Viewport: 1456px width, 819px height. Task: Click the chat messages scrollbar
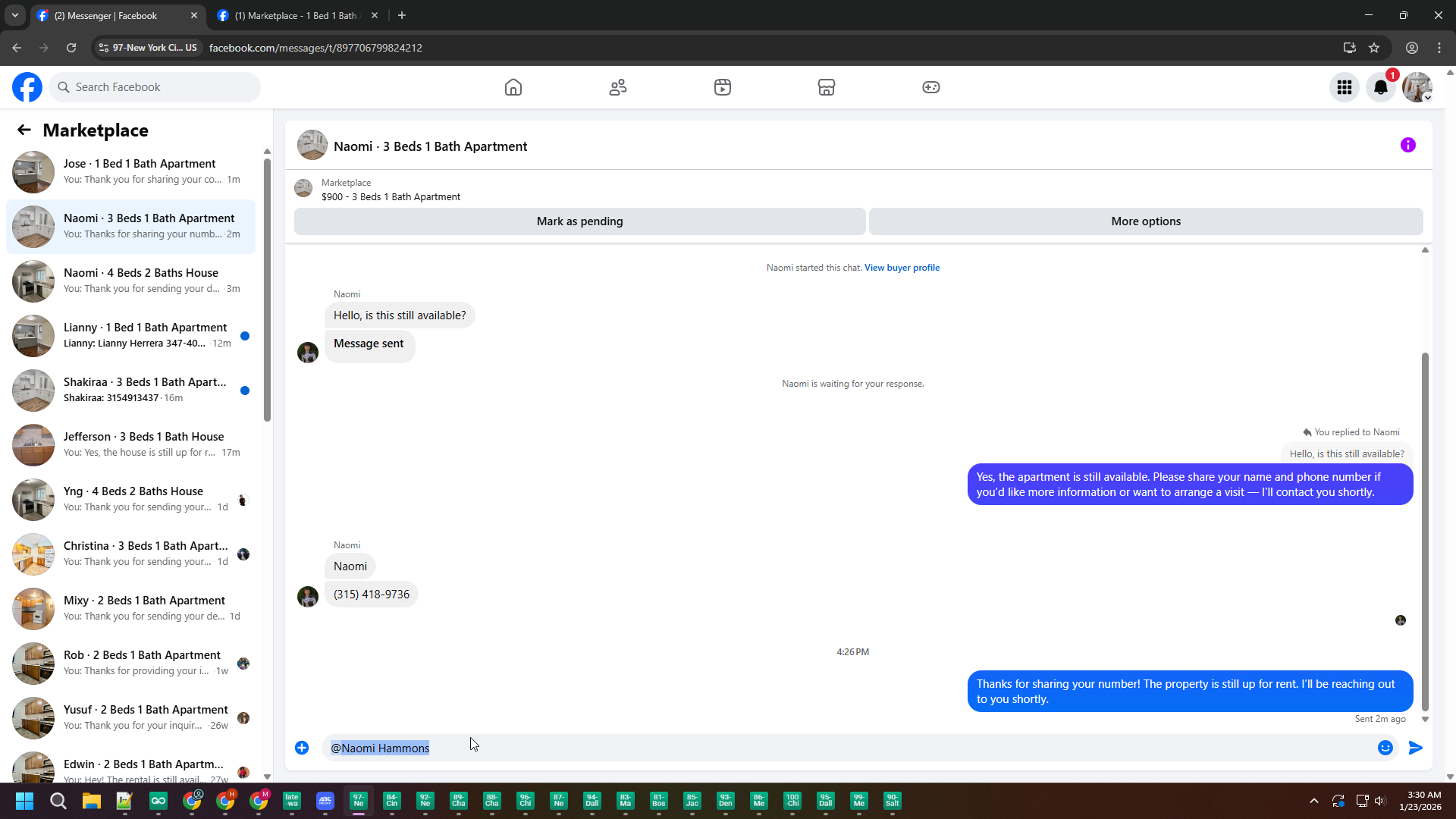(x=1425, y=531)
